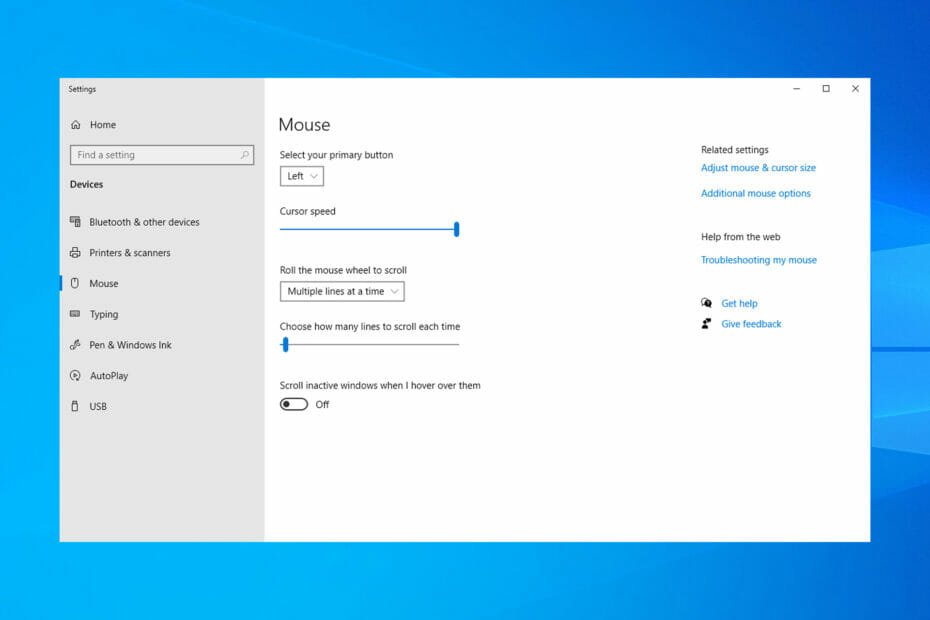The height and width of the screenshot is (620, 930).
Task: Click the Mouse icon in sidebar
Action: (75, 283)
